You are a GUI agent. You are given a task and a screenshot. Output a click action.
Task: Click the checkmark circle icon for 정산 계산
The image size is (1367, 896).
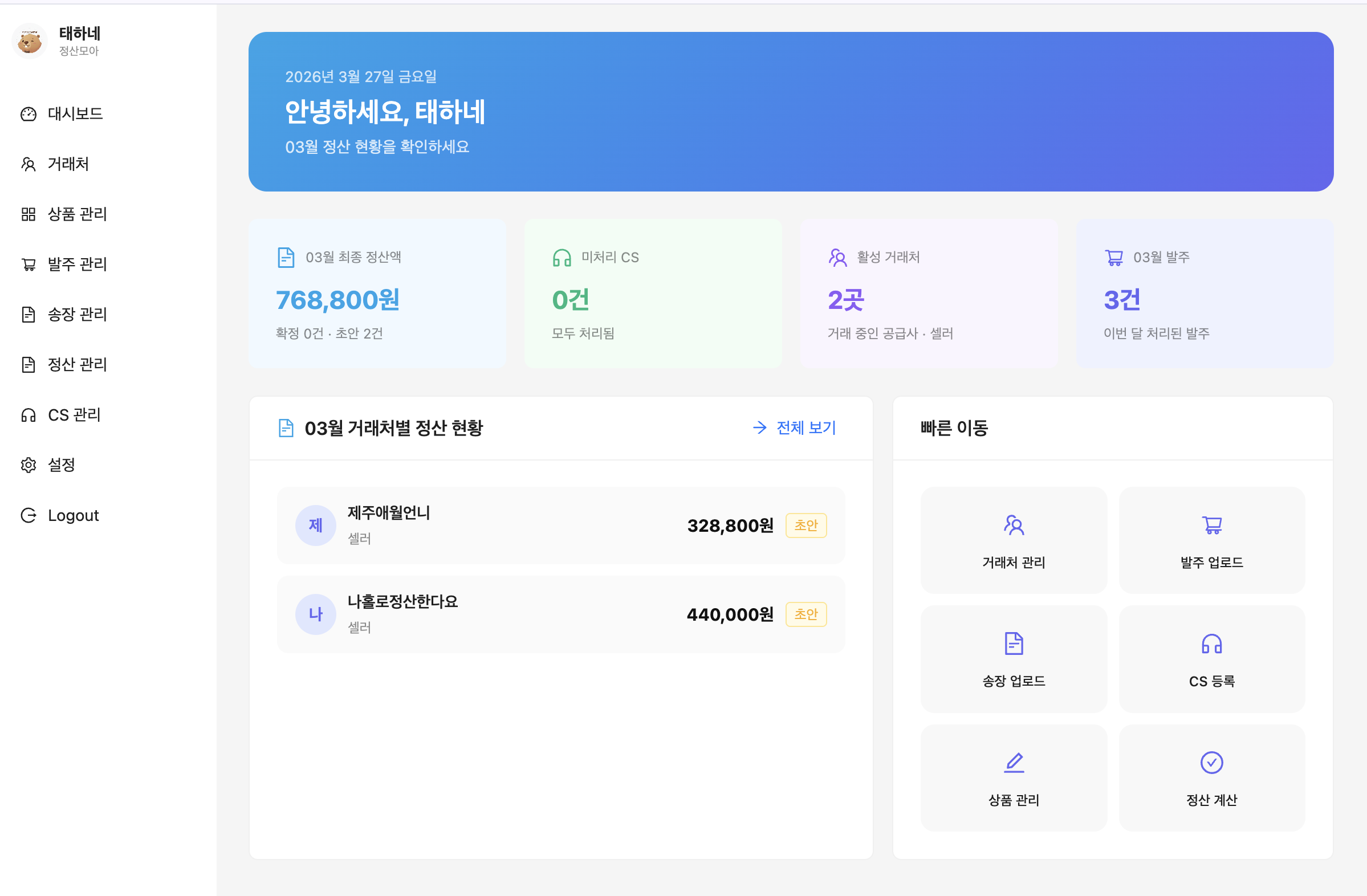coord(1212,762)
